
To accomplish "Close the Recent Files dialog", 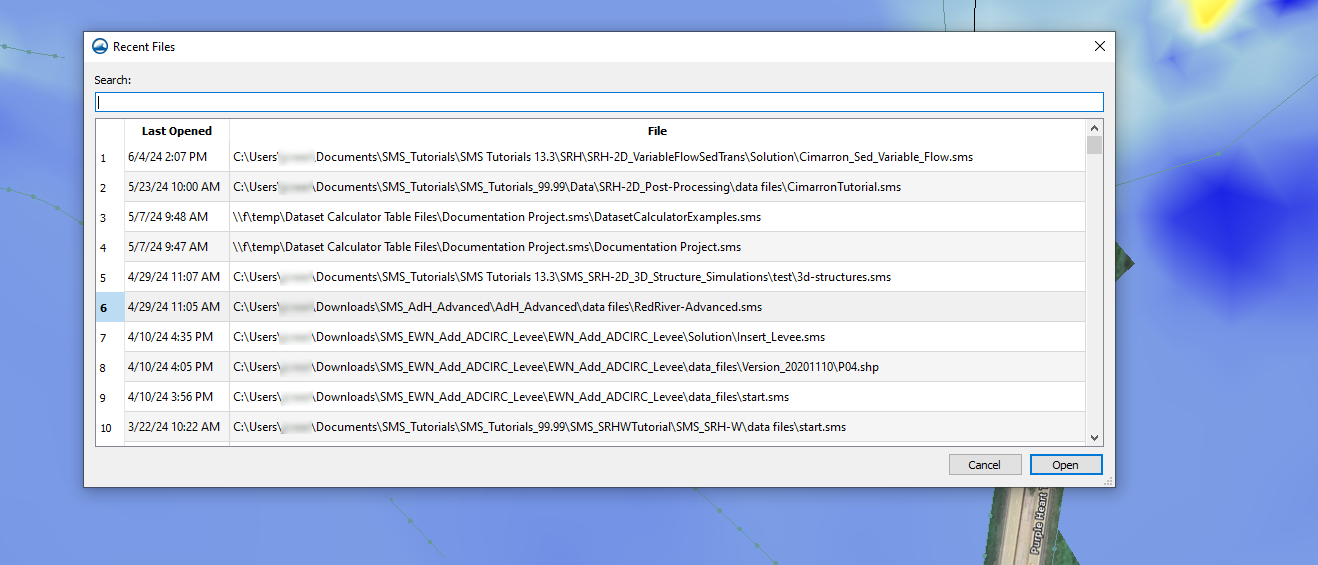I will pyautogui.click(x=1100, y=46).
